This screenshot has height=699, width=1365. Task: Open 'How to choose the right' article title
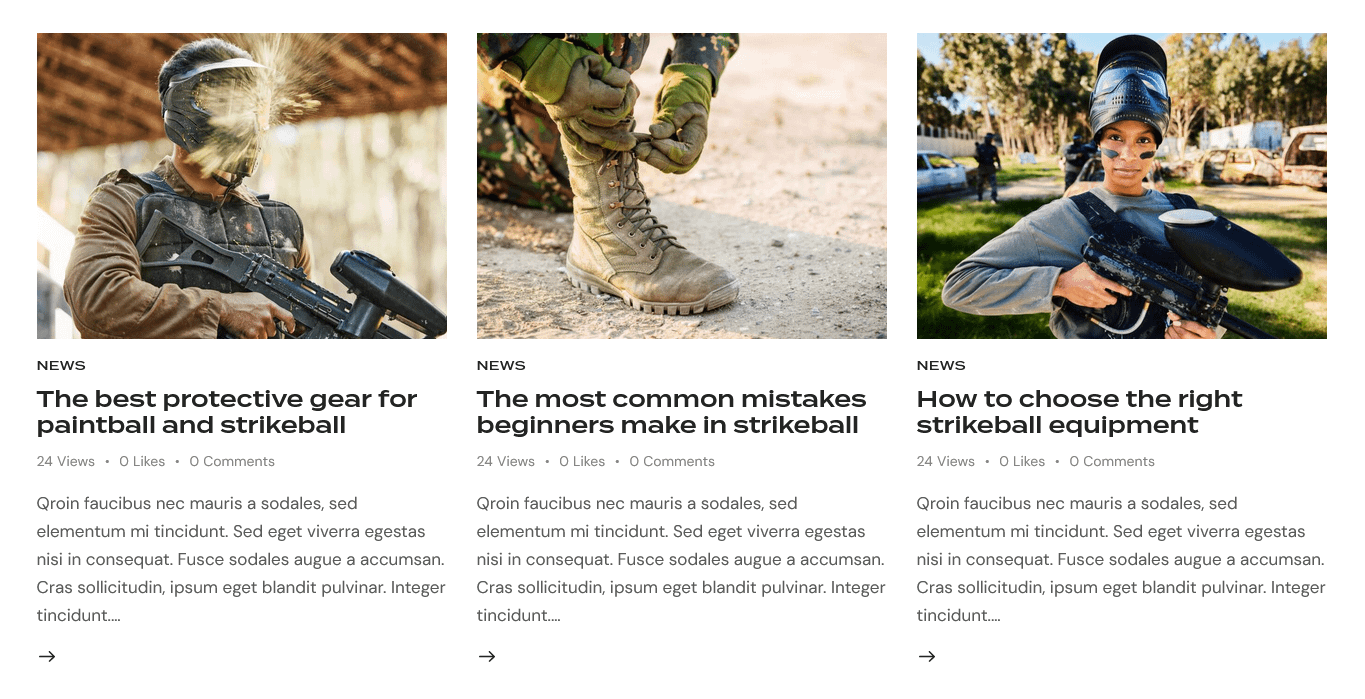pos(1079,412)
